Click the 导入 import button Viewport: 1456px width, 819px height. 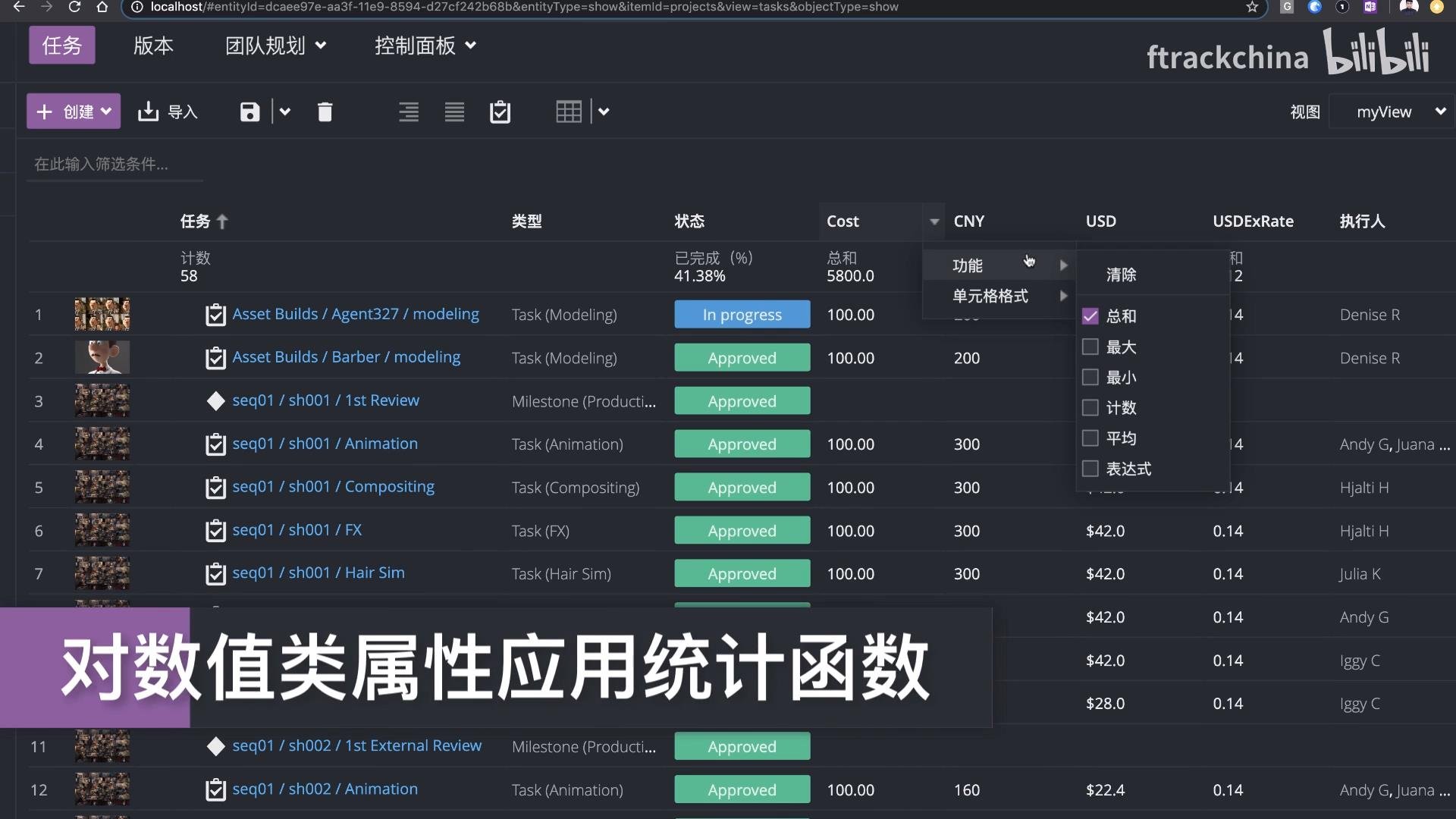168,111
